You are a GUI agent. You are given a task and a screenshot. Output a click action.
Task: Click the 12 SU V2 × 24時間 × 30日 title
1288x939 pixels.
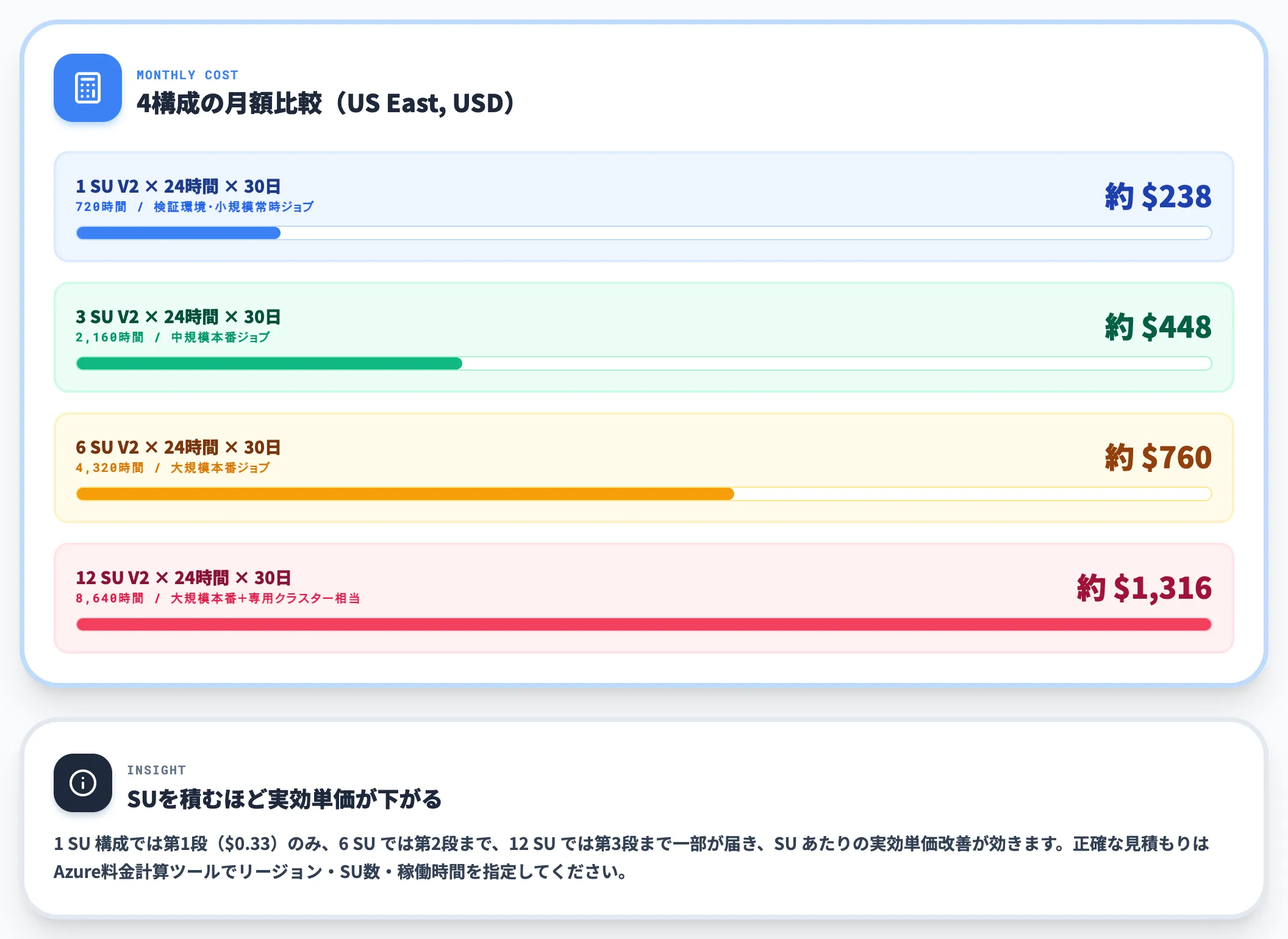coord(183,577)
